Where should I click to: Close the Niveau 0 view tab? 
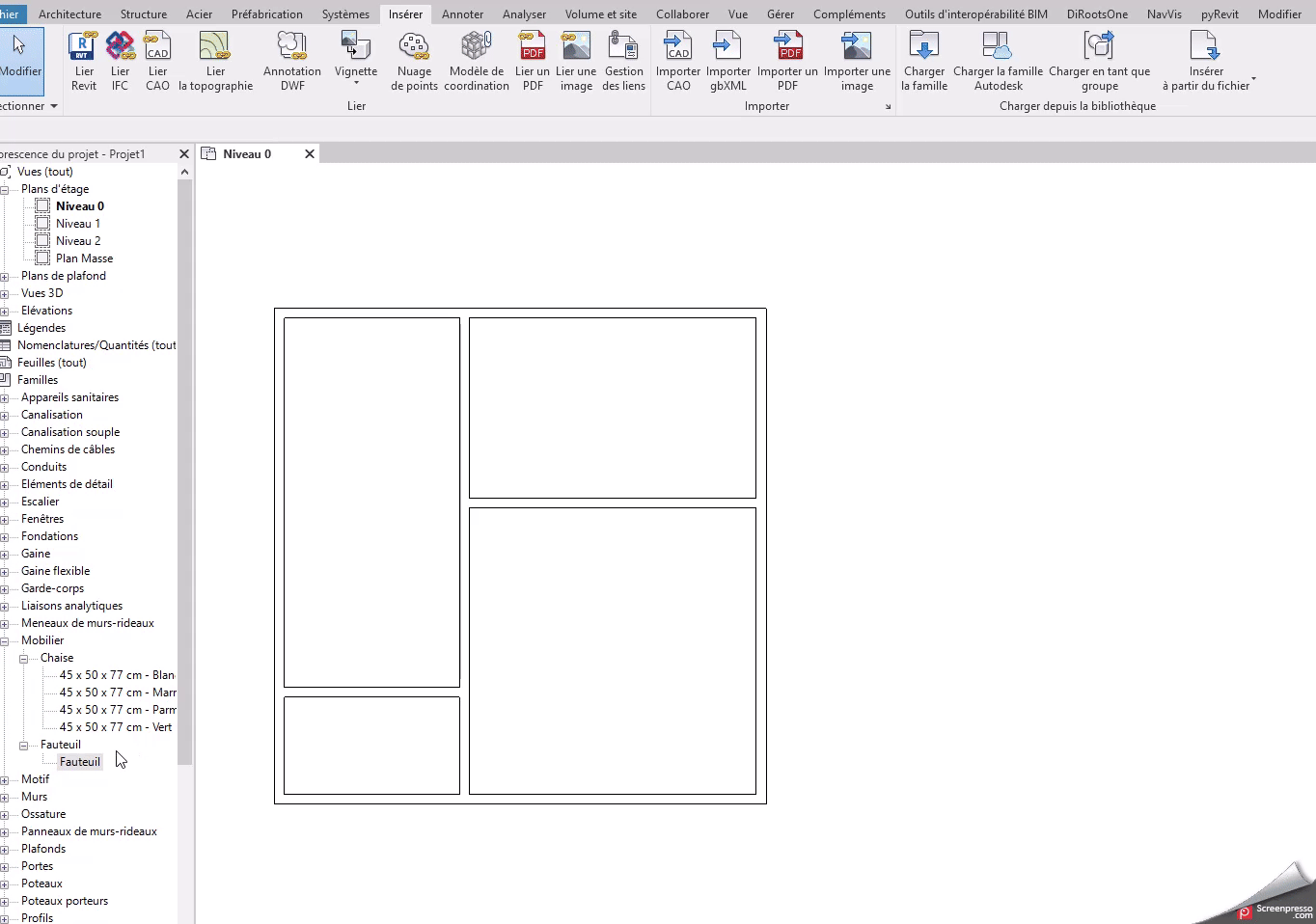click(x=310, y=154)
